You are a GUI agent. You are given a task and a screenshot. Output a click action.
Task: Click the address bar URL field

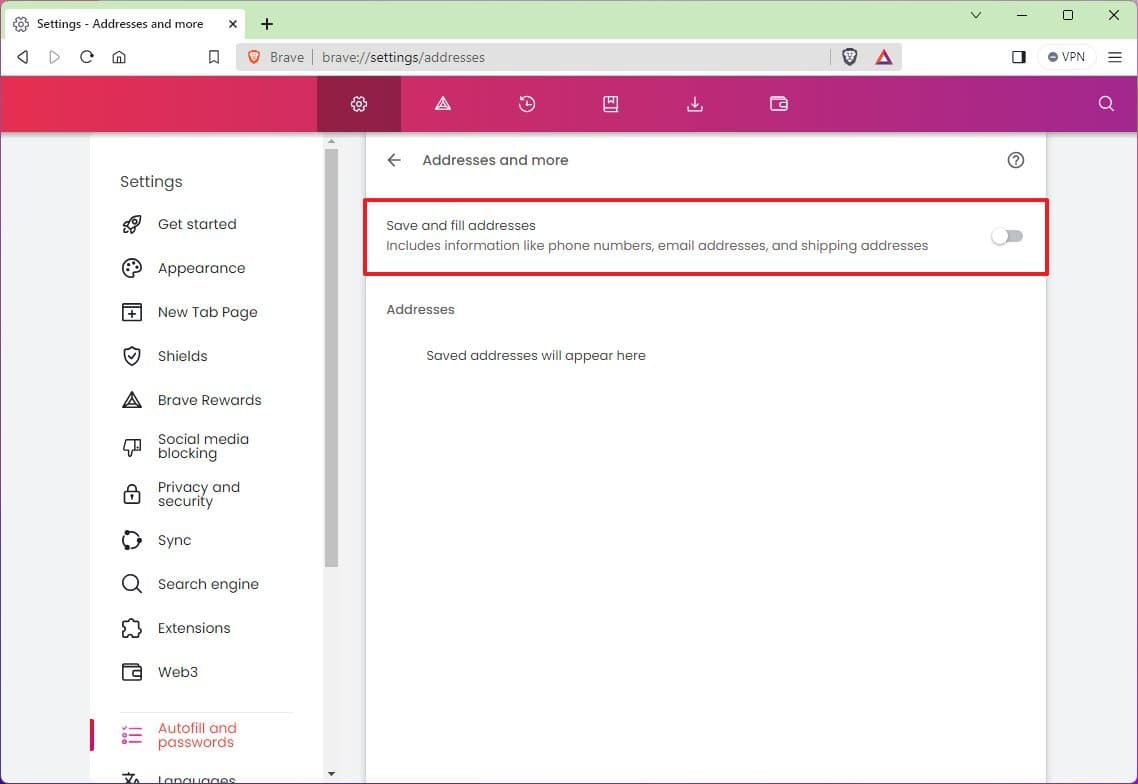tap(570, 57)
